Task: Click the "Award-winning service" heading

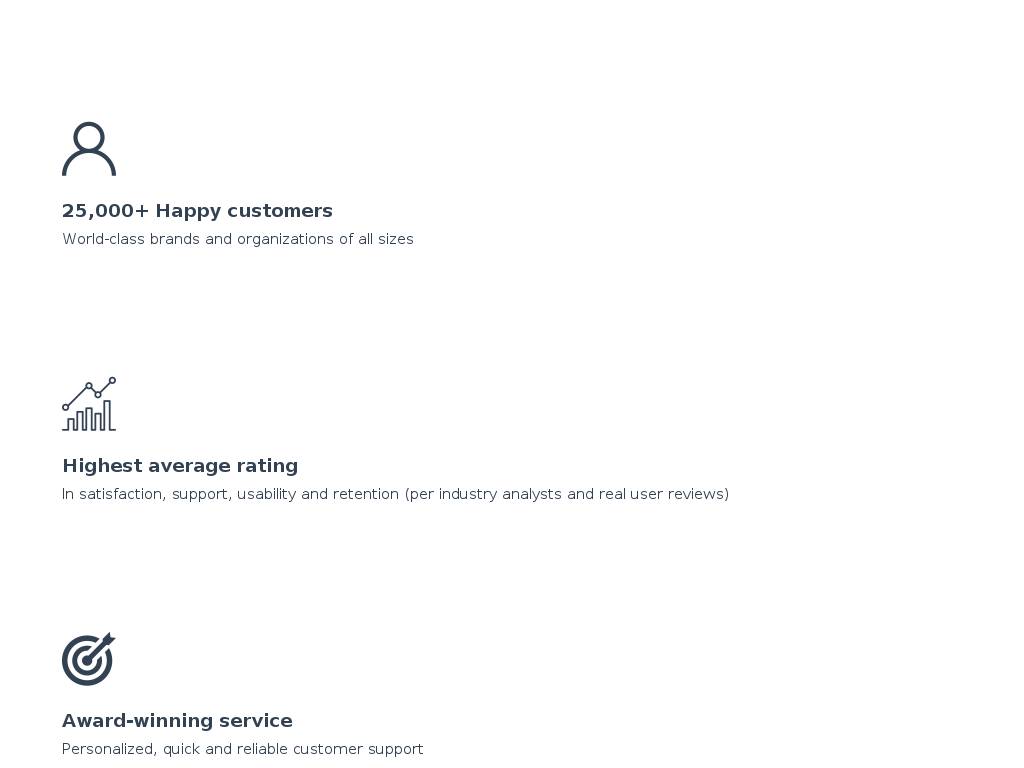Action: [x=177, y=721]
